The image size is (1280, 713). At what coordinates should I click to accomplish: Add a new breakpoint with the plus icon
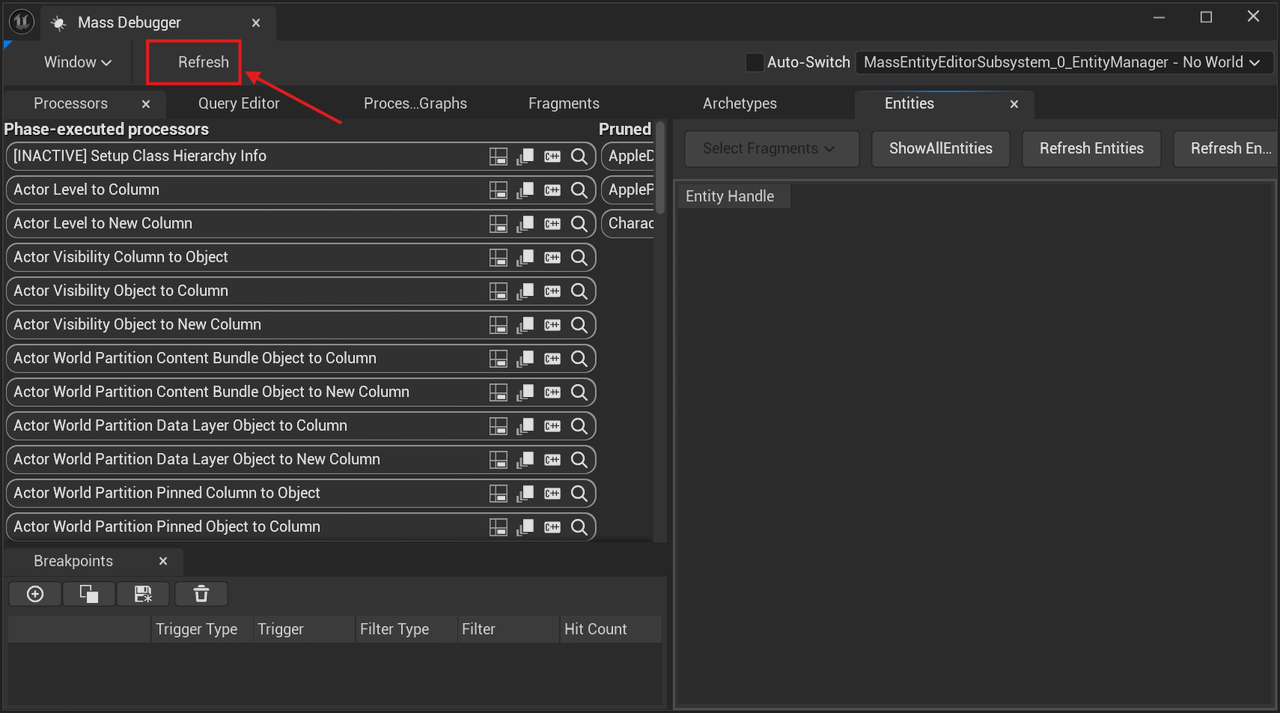[35, 594]
